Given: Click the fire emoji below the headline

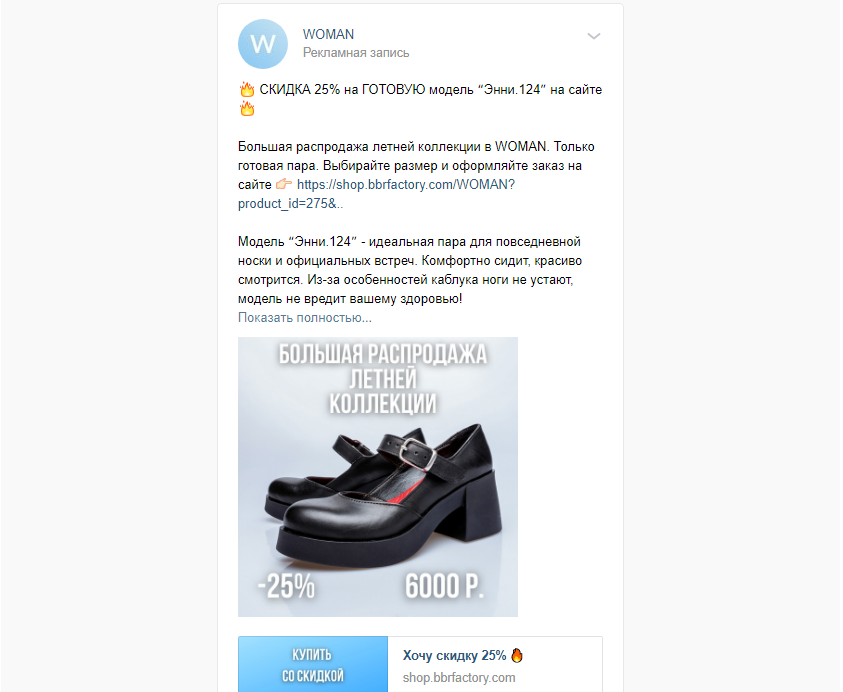Looking at the screenshot, I should (x=247, y=109).
